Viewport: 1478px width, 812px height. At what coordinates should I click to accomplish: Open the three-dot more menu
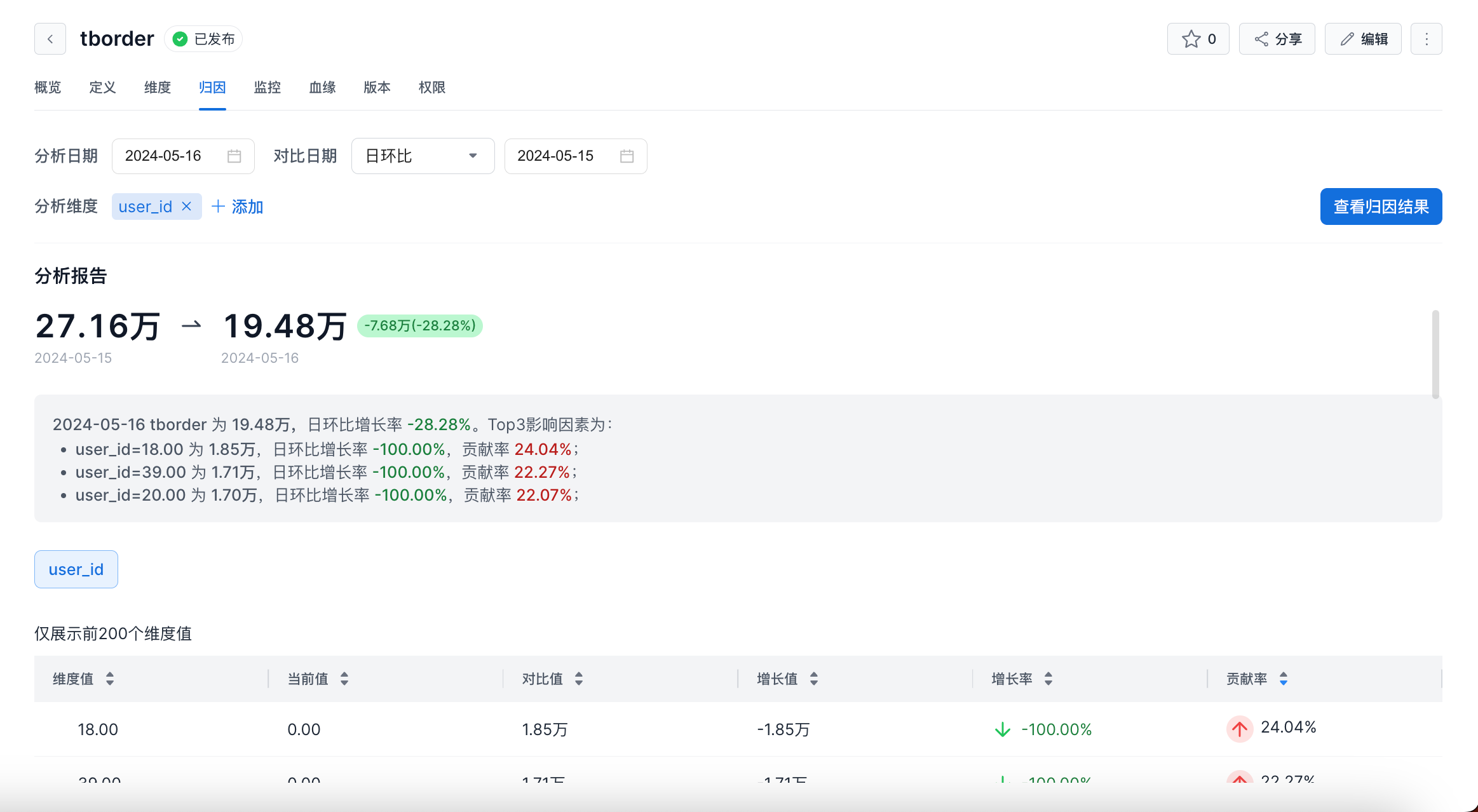(x=1427, y=39)
